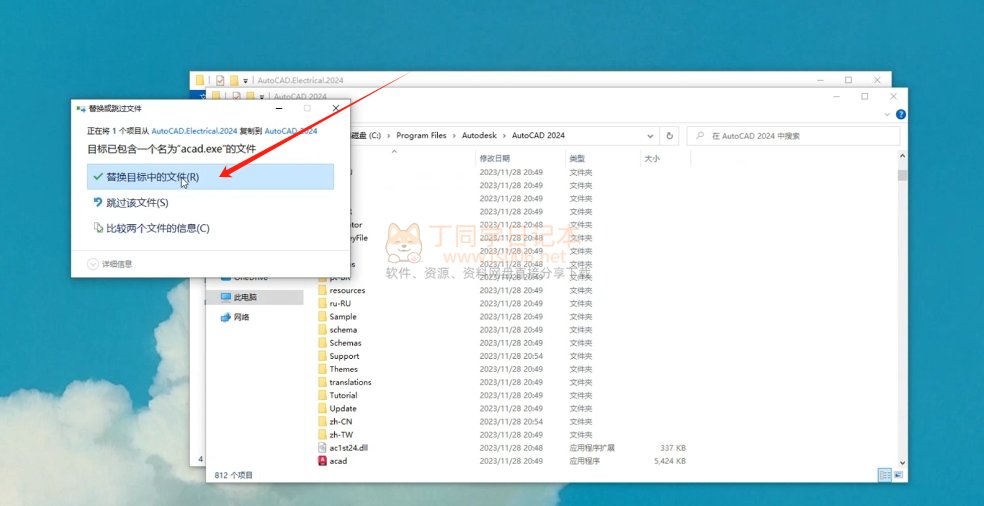Viewport: 984px width, 506px height.
Task: Sort by the 修改日期 column header
Action: [494, 159]
